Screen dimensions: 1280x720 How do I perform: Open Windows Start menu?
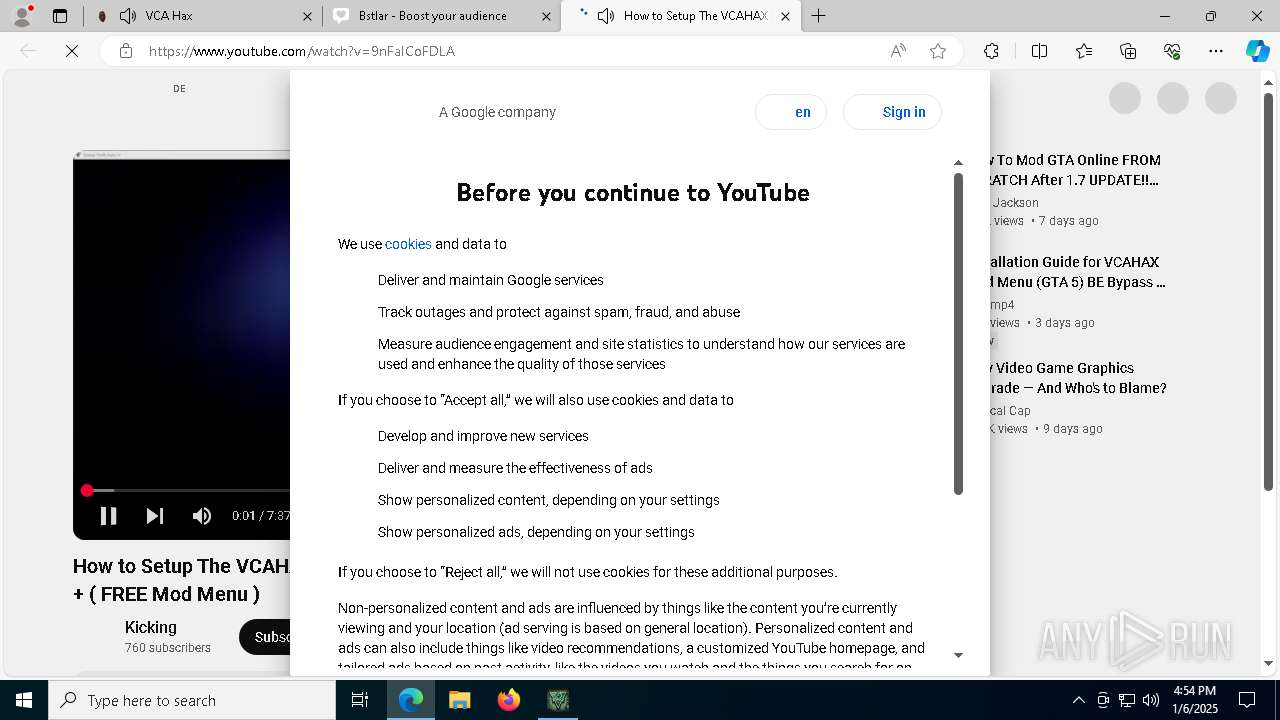[x=24, y=700]
